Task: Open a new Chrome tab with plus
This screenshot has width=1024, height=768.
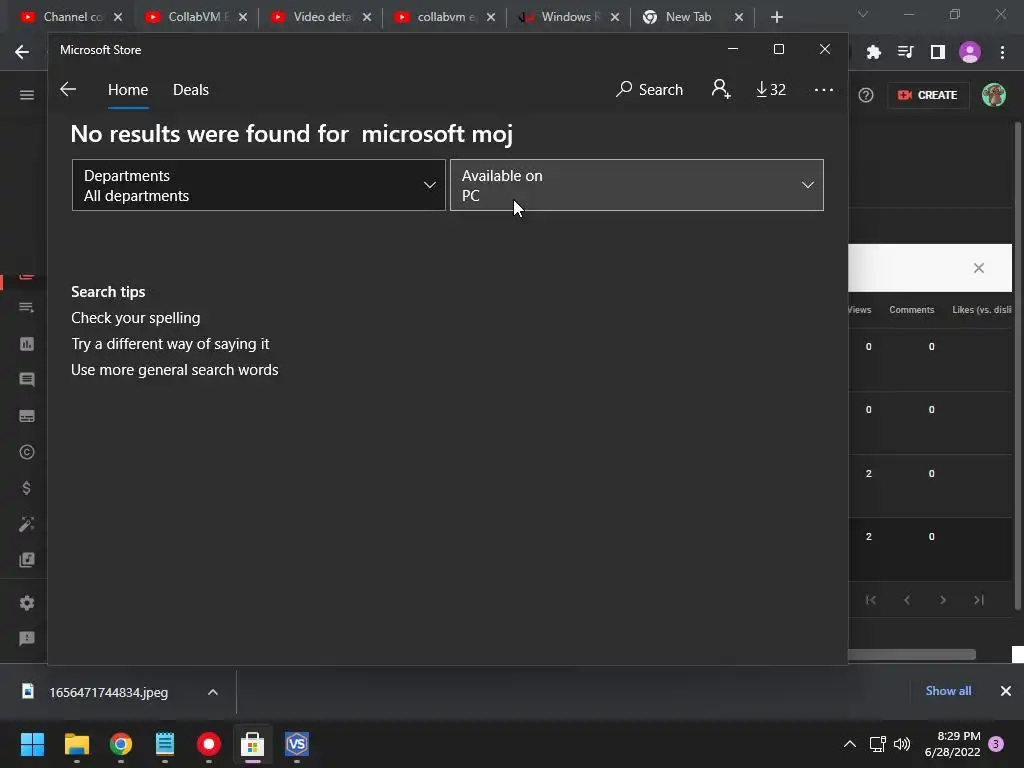Action: pyautogui.click(x=776, y=17)
